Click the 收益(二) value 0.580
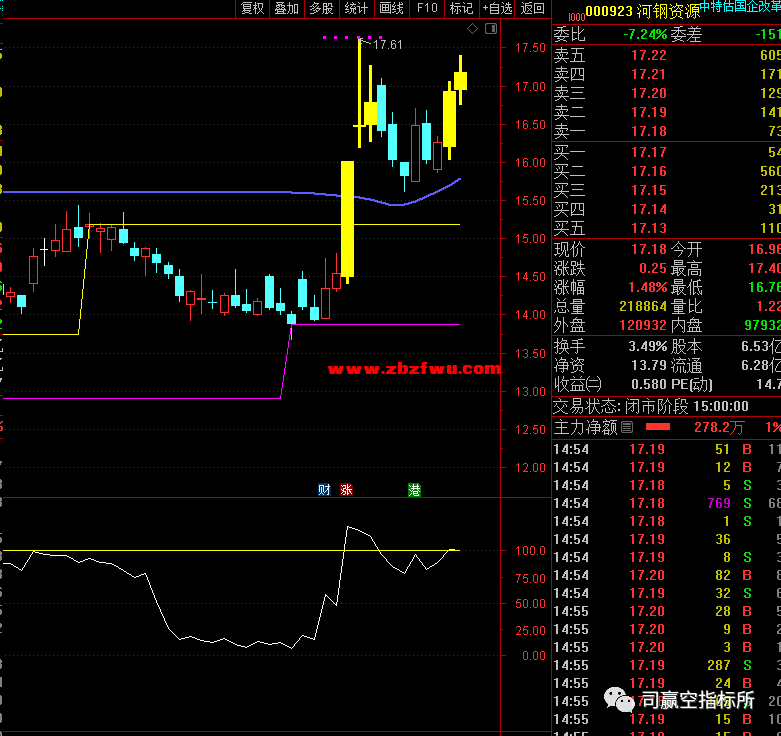Screen dimensions: 781x736 click(x=649, y=384)
